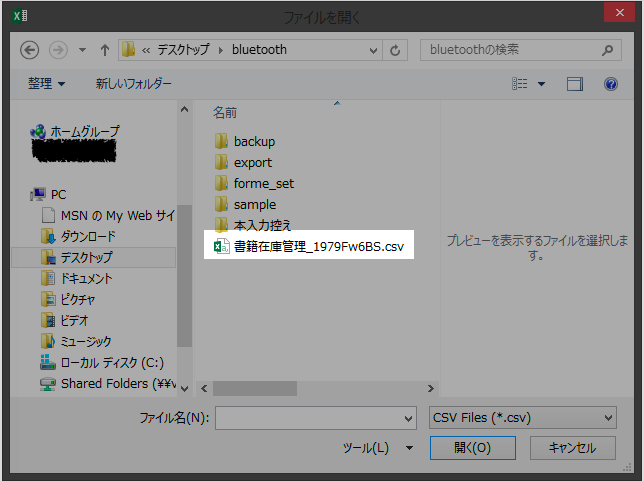Select ダウンロード in the navigation tree
Image resolution: width=644 pixels, height=481 pixels.
coord(88,236)
